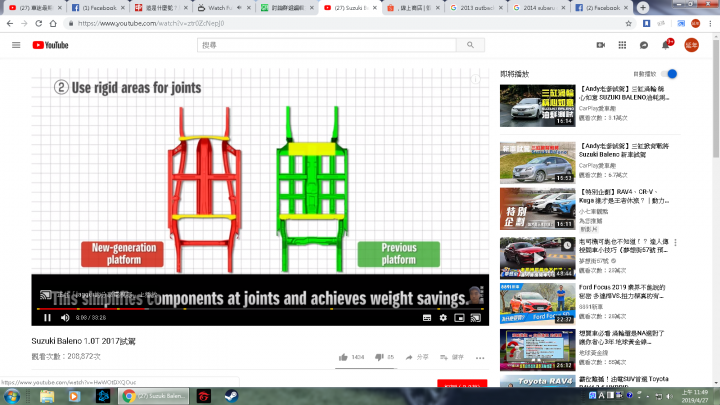
Task: Click the cast button in player controls
Action: (476, 317)
